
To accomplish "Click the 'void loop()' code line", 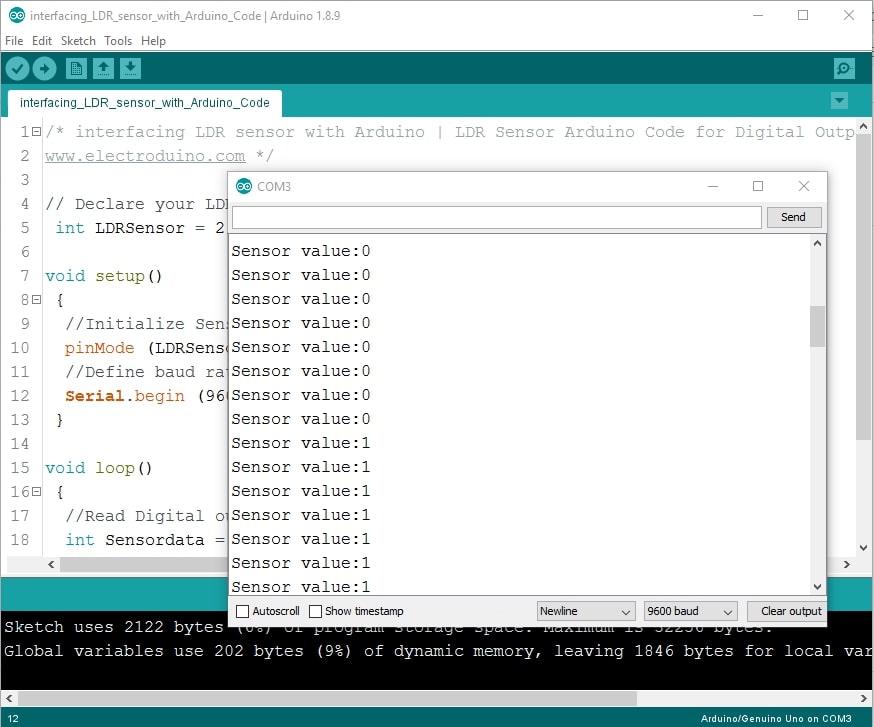I will click(99, 468).
